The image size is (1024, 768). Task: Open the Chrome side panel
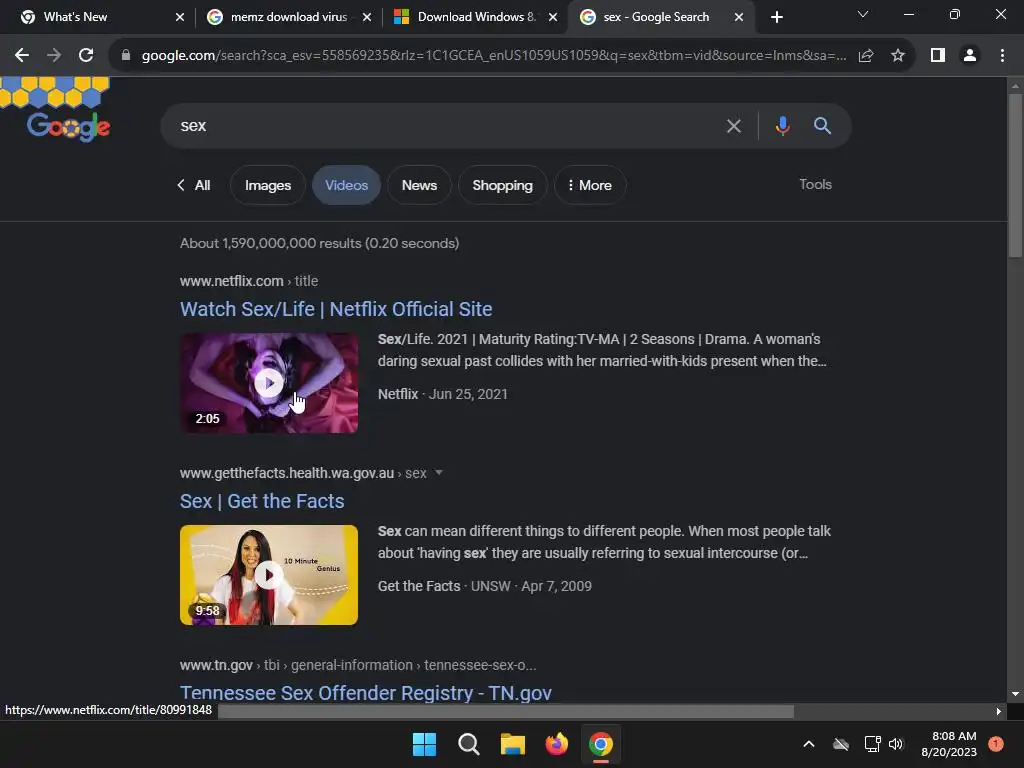click(938, 56)
